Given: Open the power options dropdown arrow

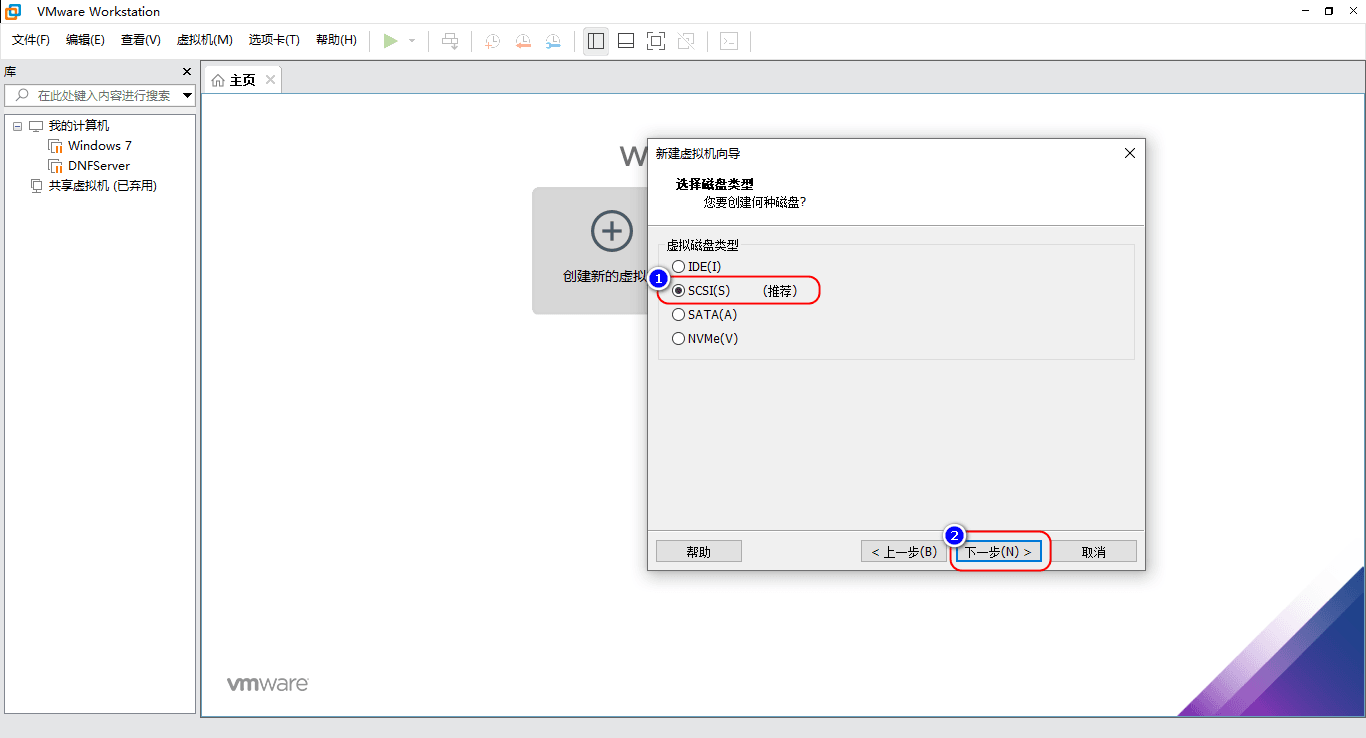Looking at the screenshot, I should [412, 41].
